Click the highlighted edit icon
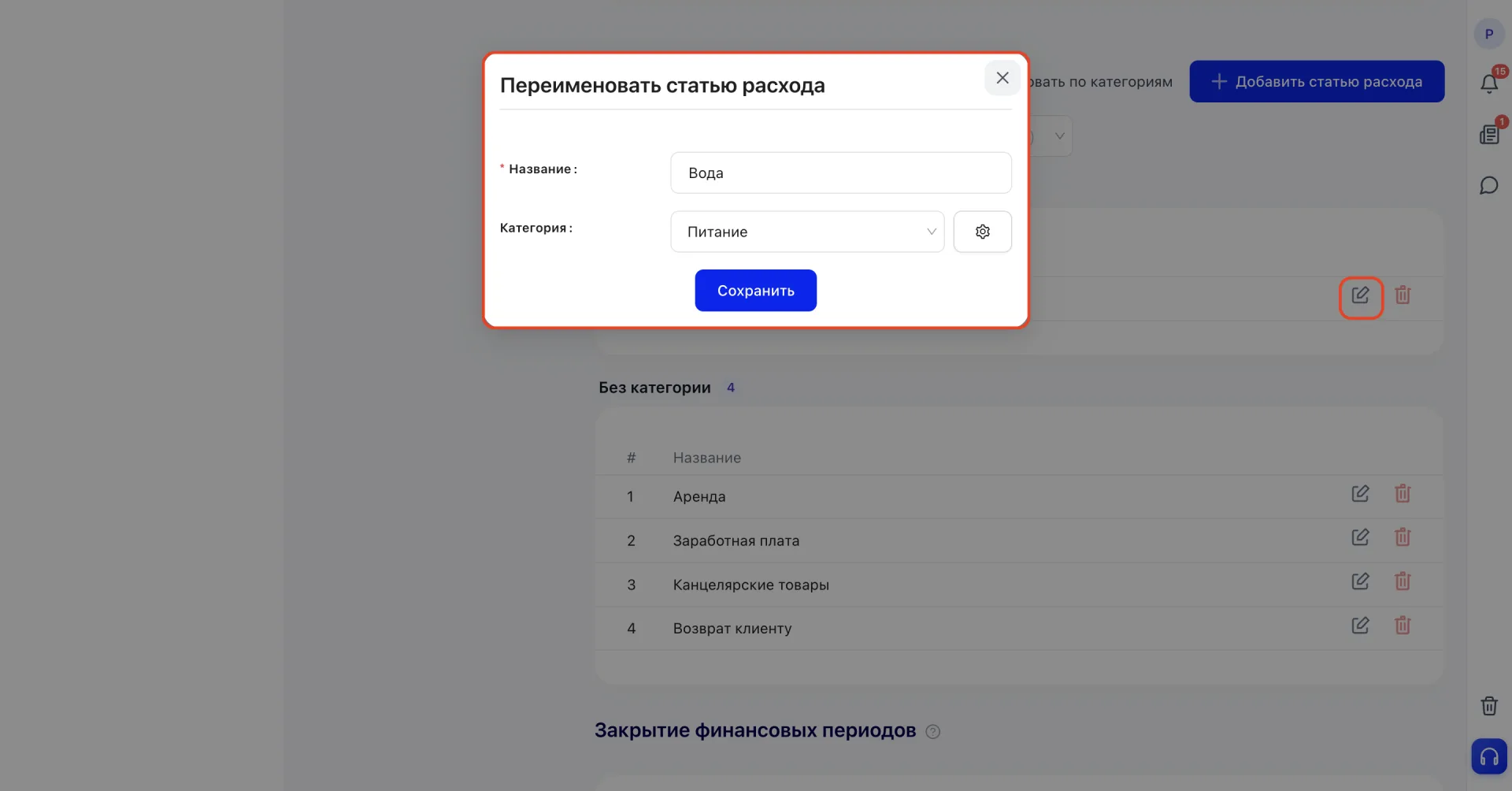 pyautogui.click(x=1361, y=296)
